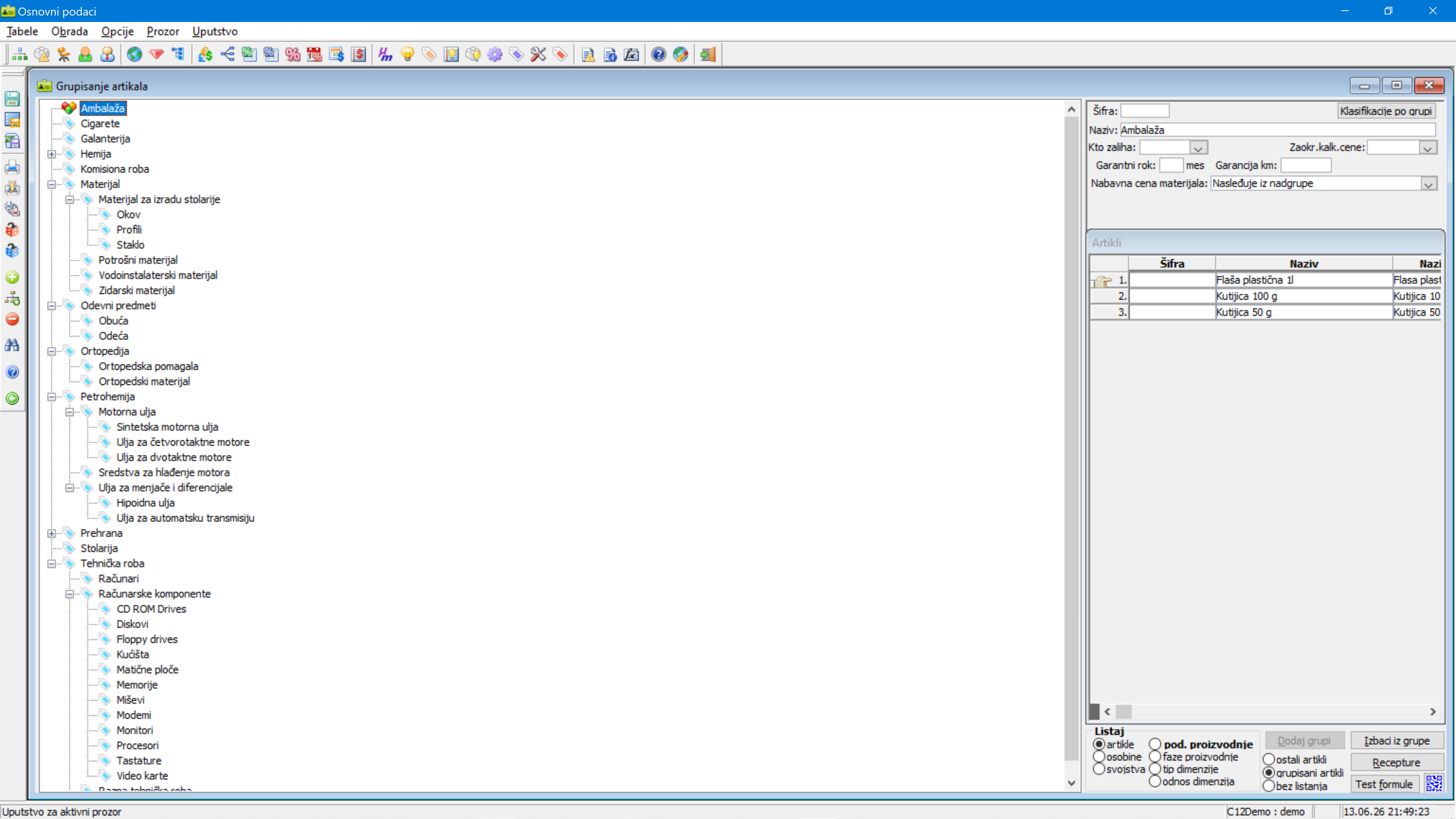Open the Obrada menu
Viewport: 1456px width, 819px height.
click(x=69, y=31)
